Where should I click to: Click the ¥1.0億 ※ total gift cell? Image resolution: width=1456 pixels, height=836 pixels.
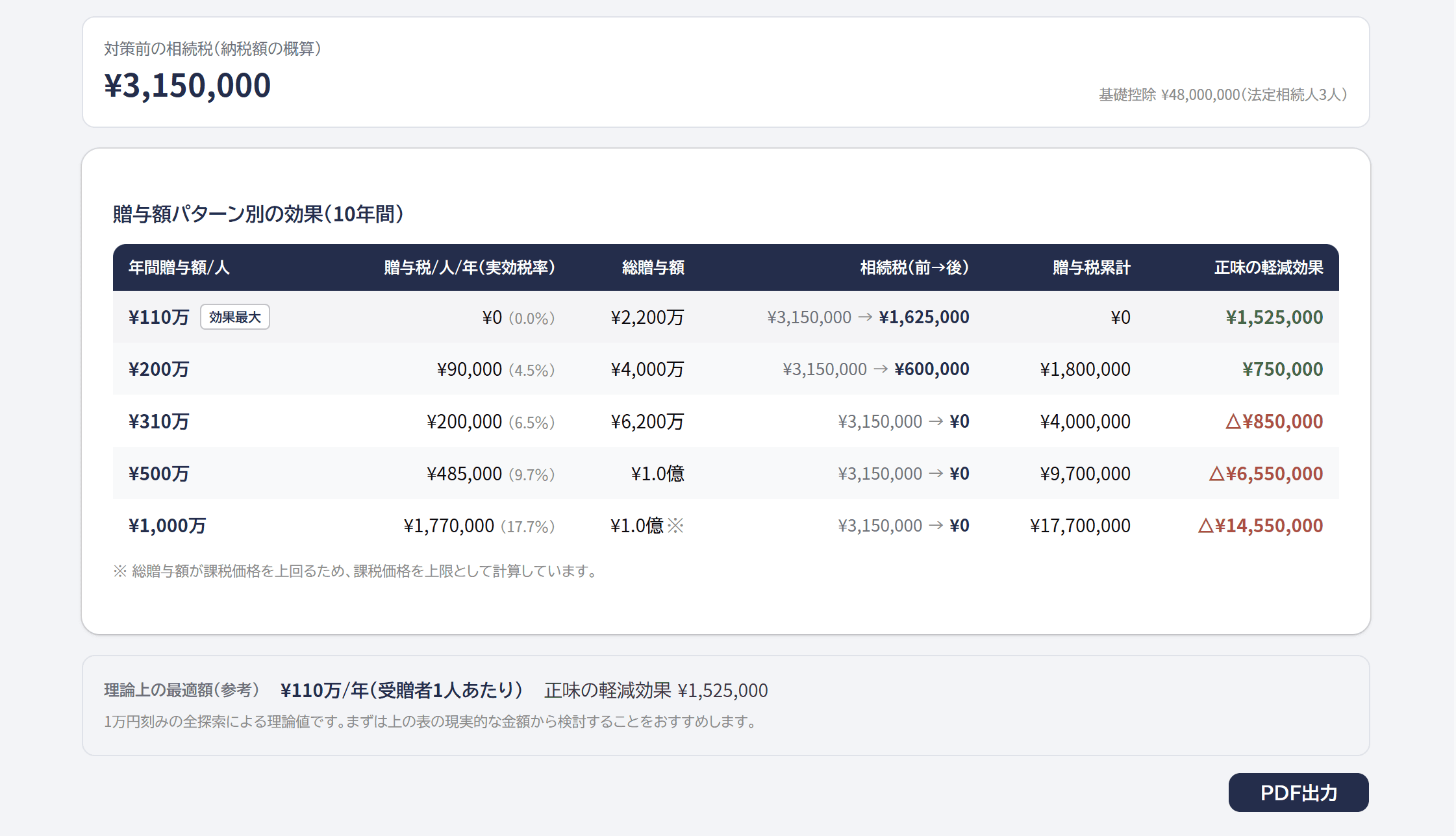pos(647,525)
